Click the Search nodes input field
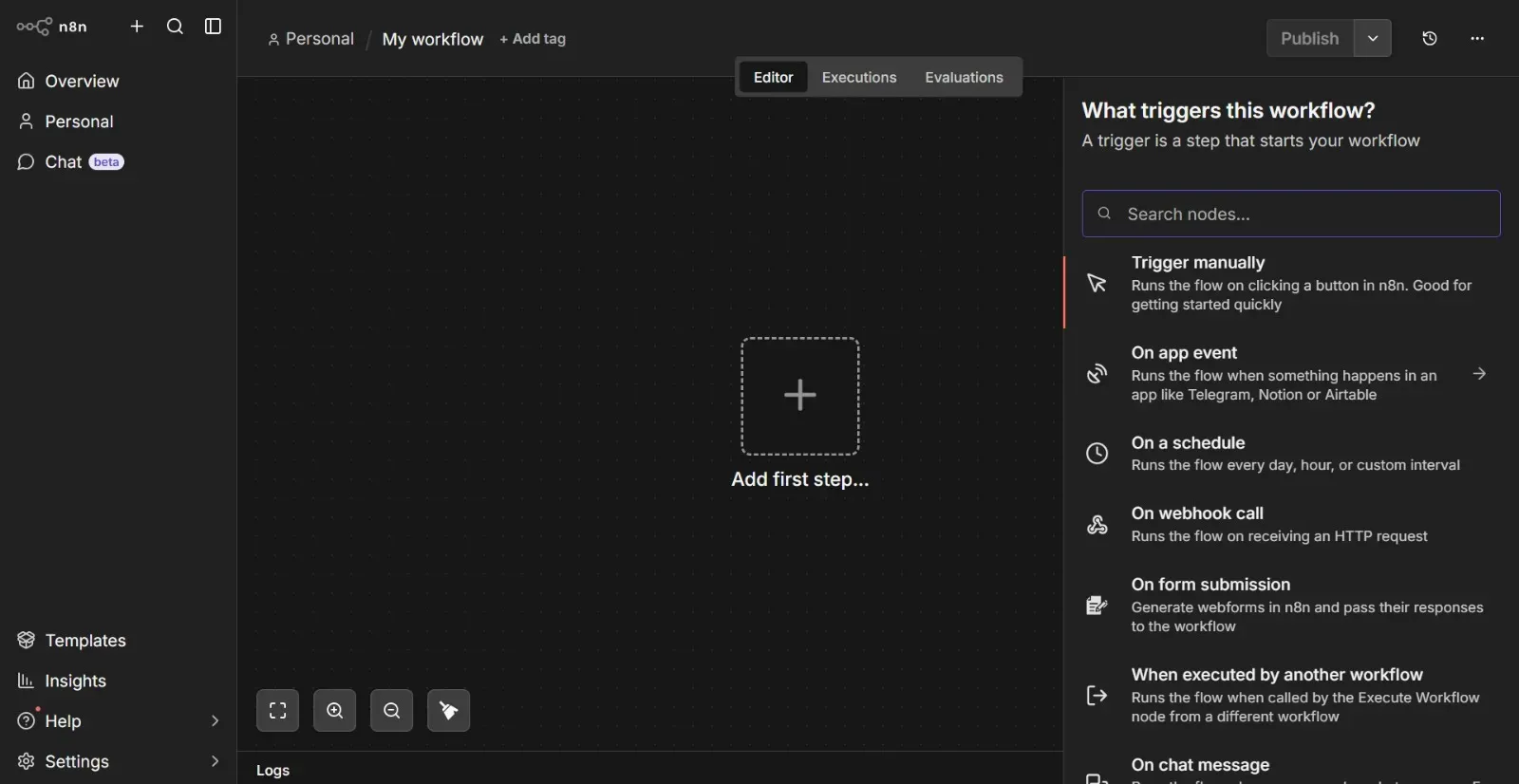 1291,215
